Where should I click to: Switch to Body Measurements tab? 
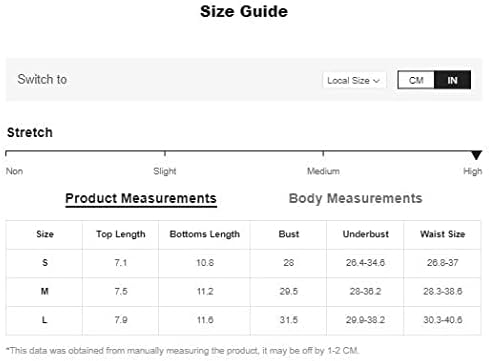355,198
